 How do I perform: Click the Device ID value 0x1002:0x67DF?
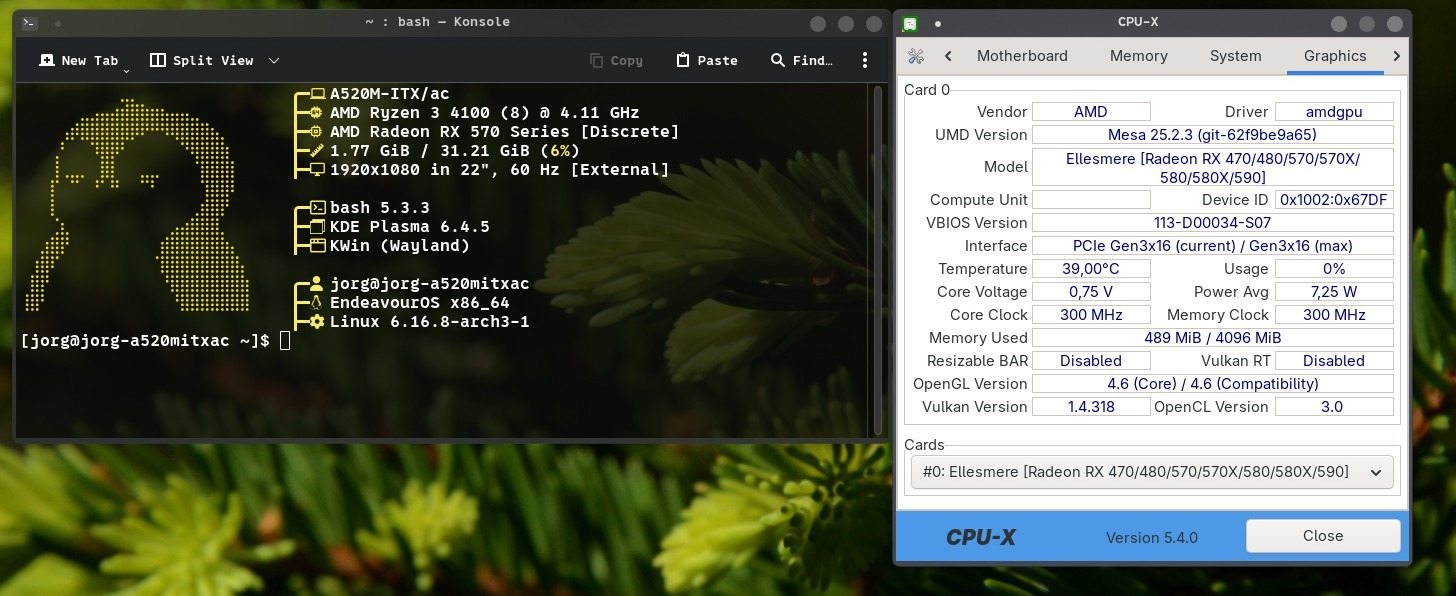click(1334, 200)
